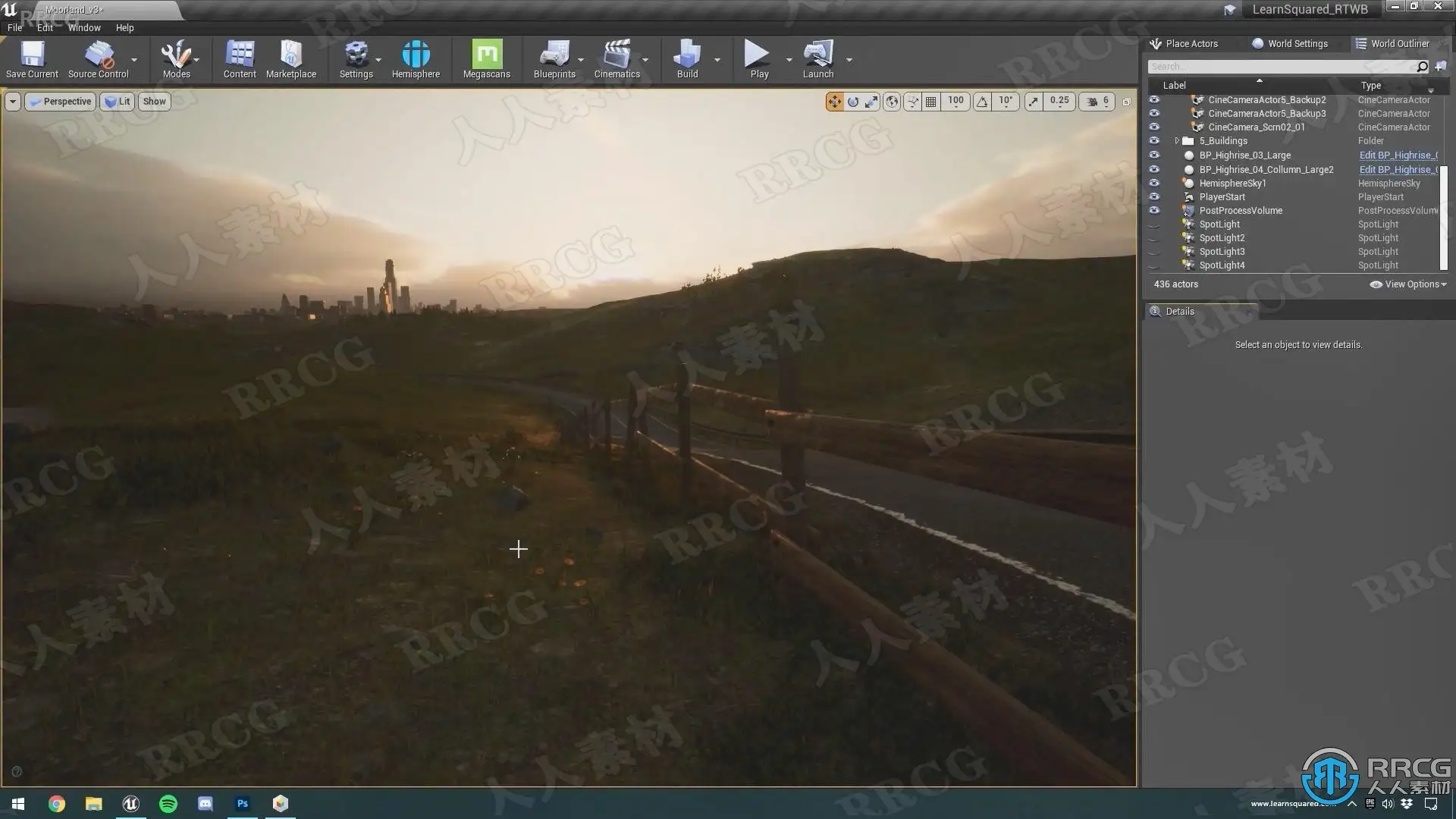Open Spotify from the Windows taskbar
Screen dimensions: 1456x819
tap(168, 804)
